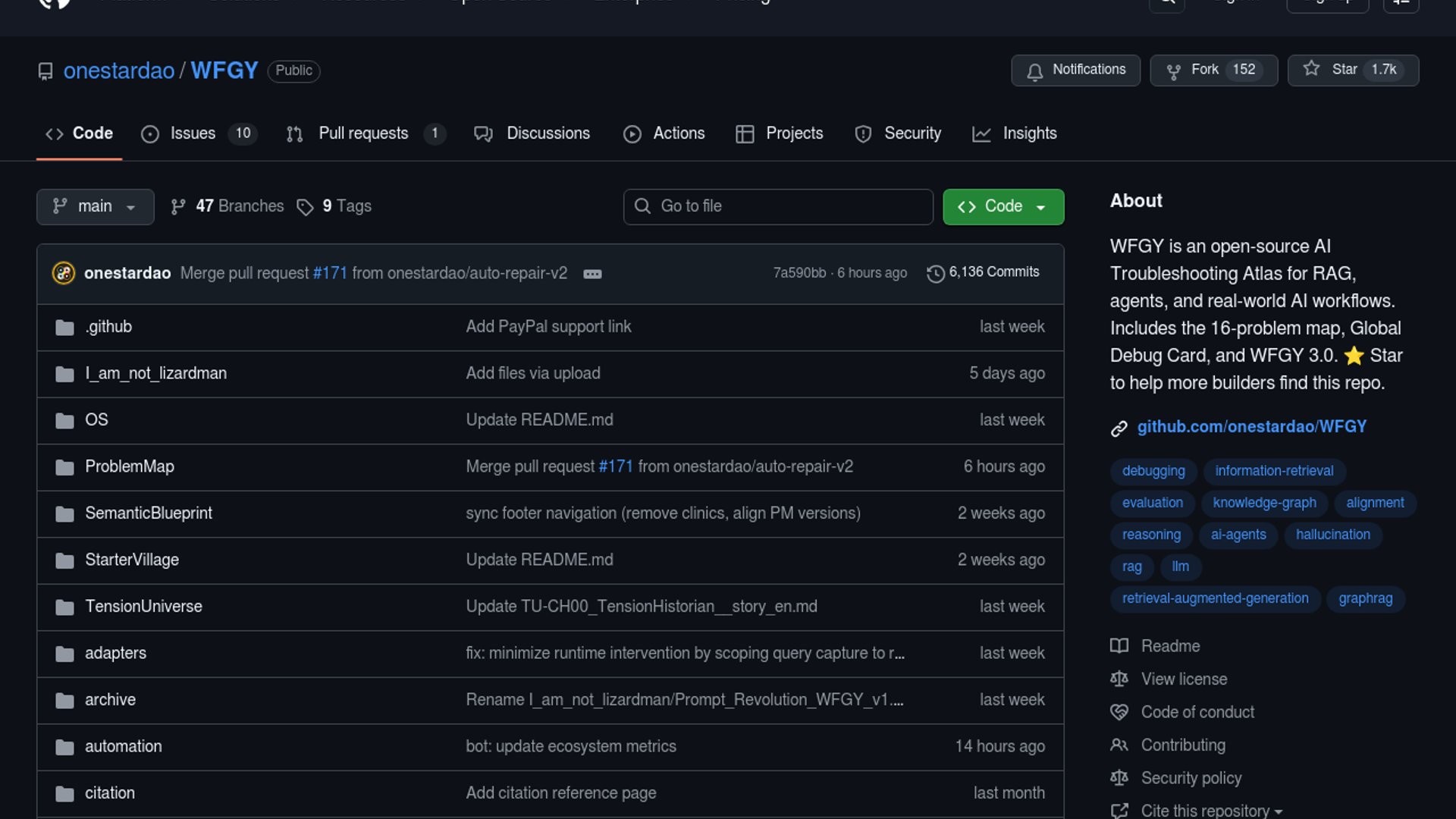1456x819 pixels.
Task: Open the Pull requests tab
Action: 362,133
